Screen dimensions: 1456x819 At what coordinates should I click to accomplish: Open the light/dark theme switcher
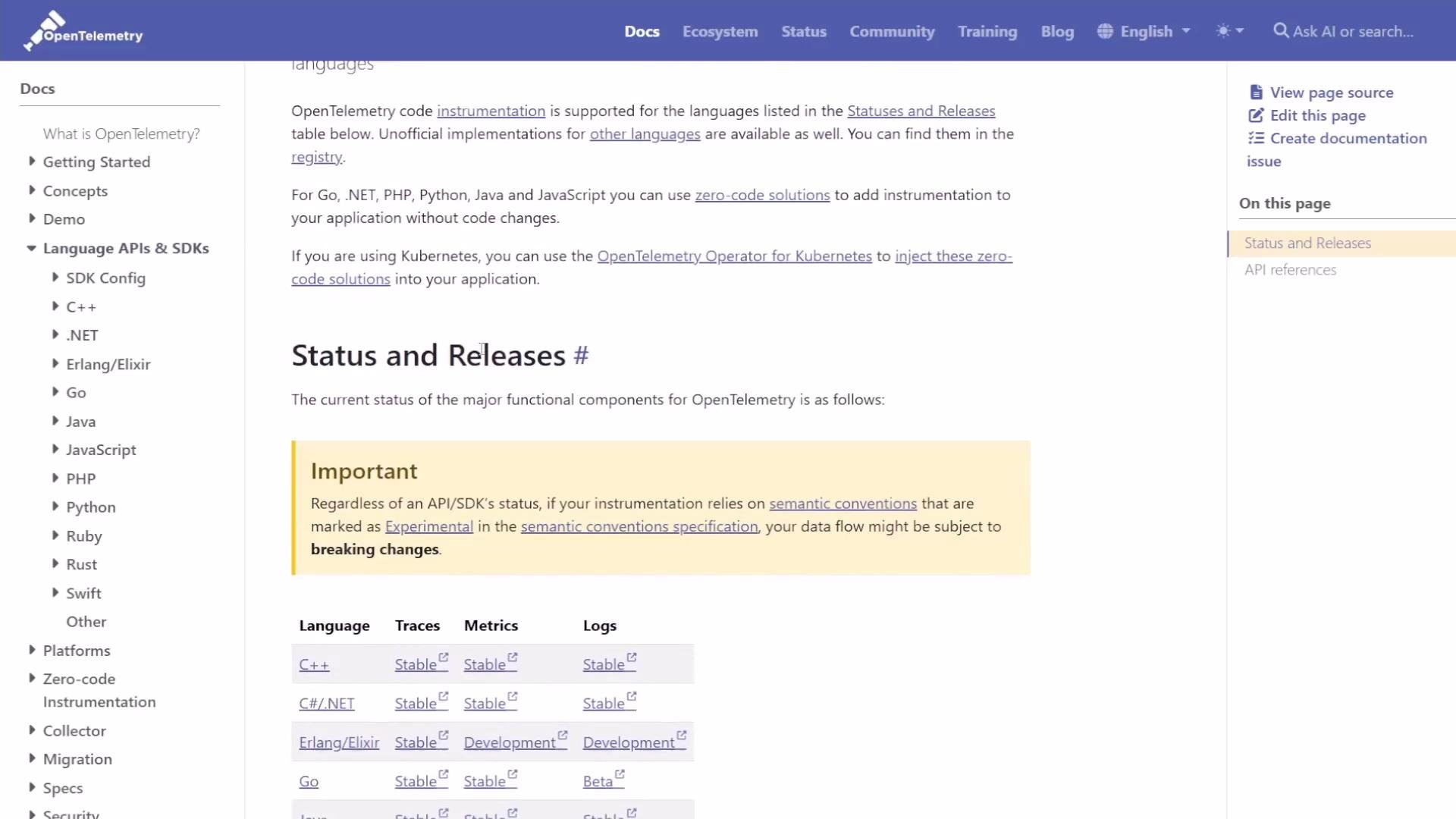1229,31
